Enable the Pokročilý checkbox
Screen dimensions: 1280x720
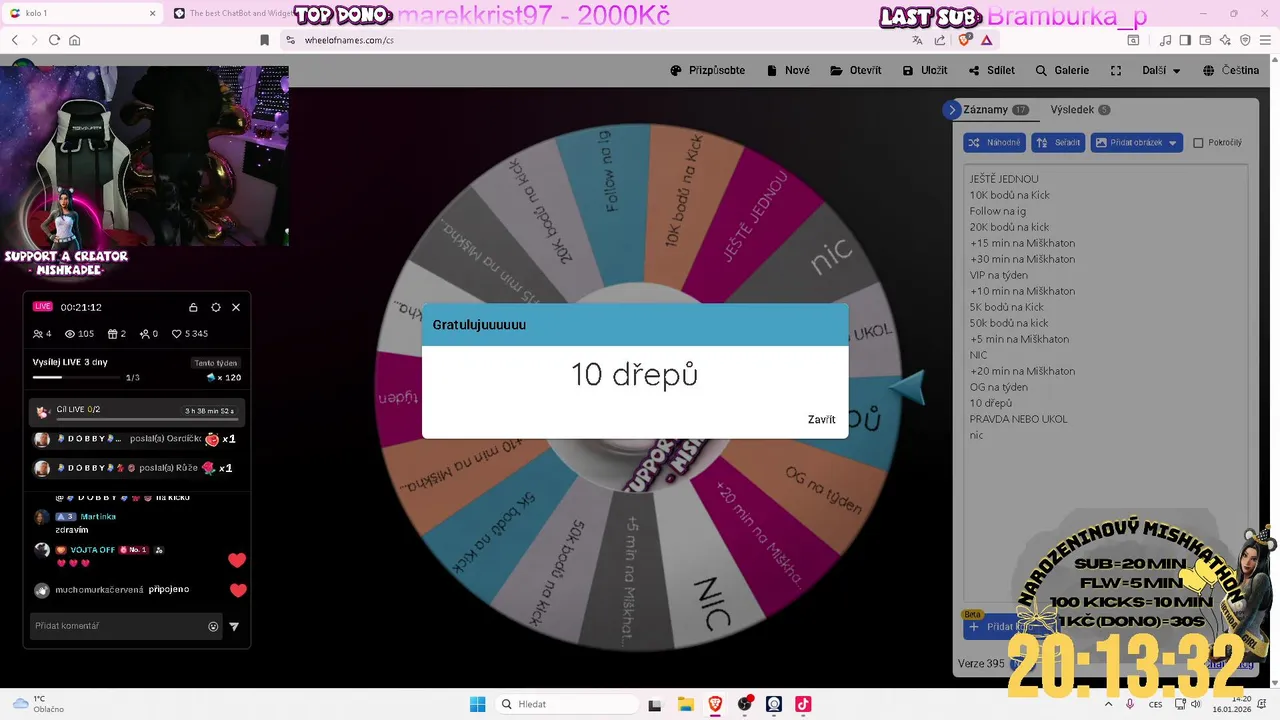1198,143
